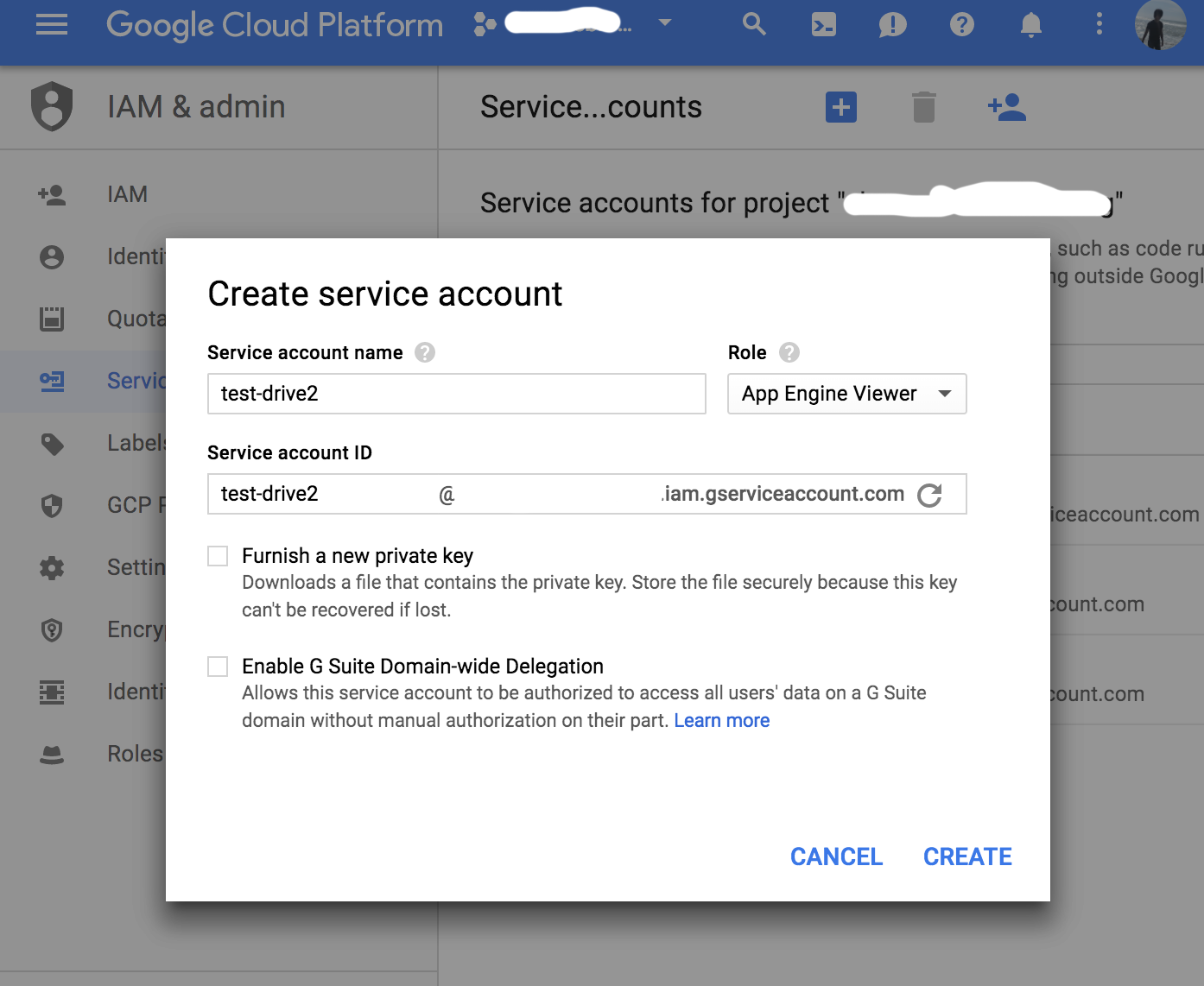Enable G Suite Domain-wide Delegation checkbox
Screen dimensions: 1204x986
tap(218, 667)
